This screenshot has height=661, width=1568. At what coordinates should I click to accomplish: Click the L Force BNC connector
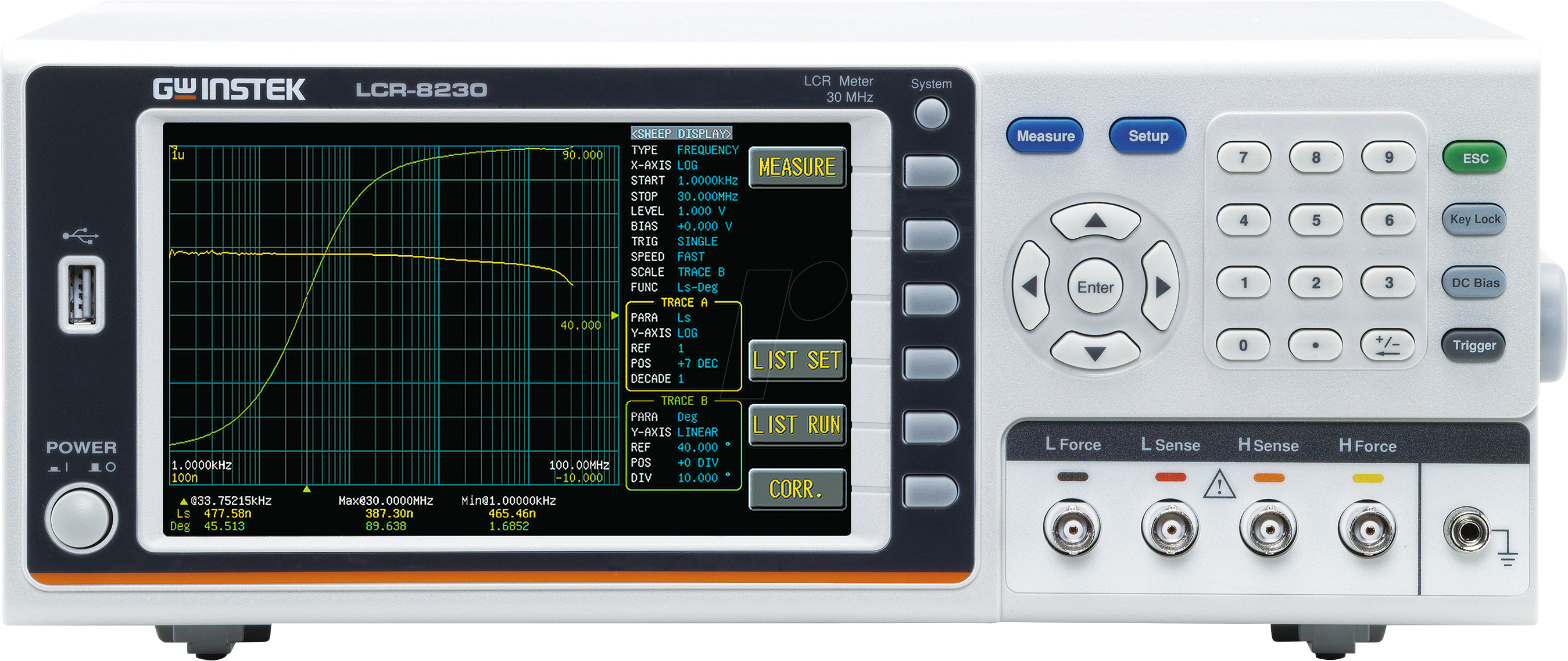(1072, 528)
